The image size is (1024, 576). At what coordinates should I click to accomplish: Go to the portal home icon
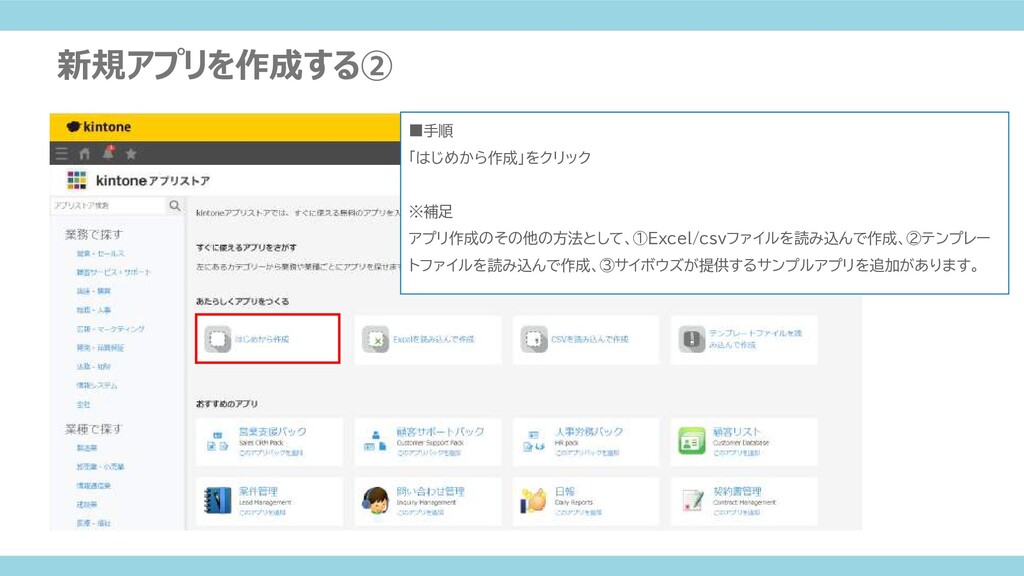(84, 153)
